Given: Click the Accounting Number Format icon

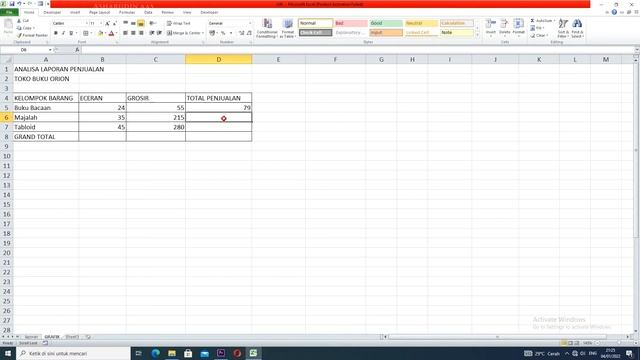Looking at the screenshot, I should [212, 33].
